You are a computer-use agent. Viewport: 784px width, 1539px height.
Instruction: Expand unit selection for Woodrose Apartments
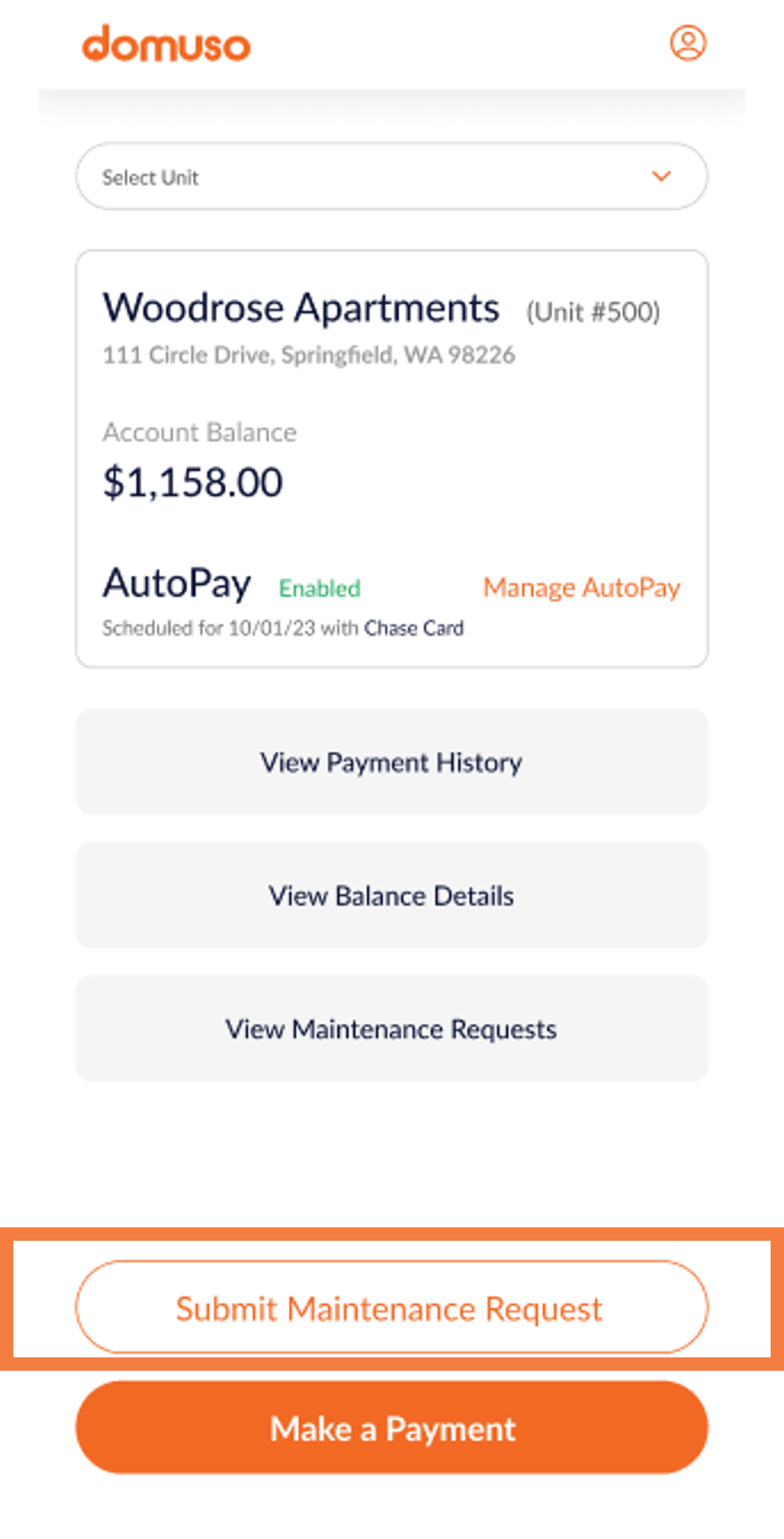(392, 176)
